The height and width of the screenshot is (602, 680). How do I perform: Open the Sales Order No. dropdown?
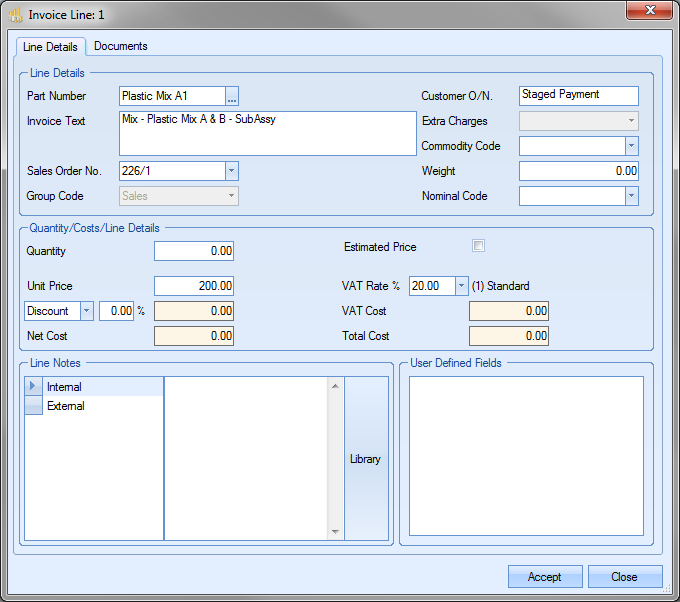tap(231, 171)
